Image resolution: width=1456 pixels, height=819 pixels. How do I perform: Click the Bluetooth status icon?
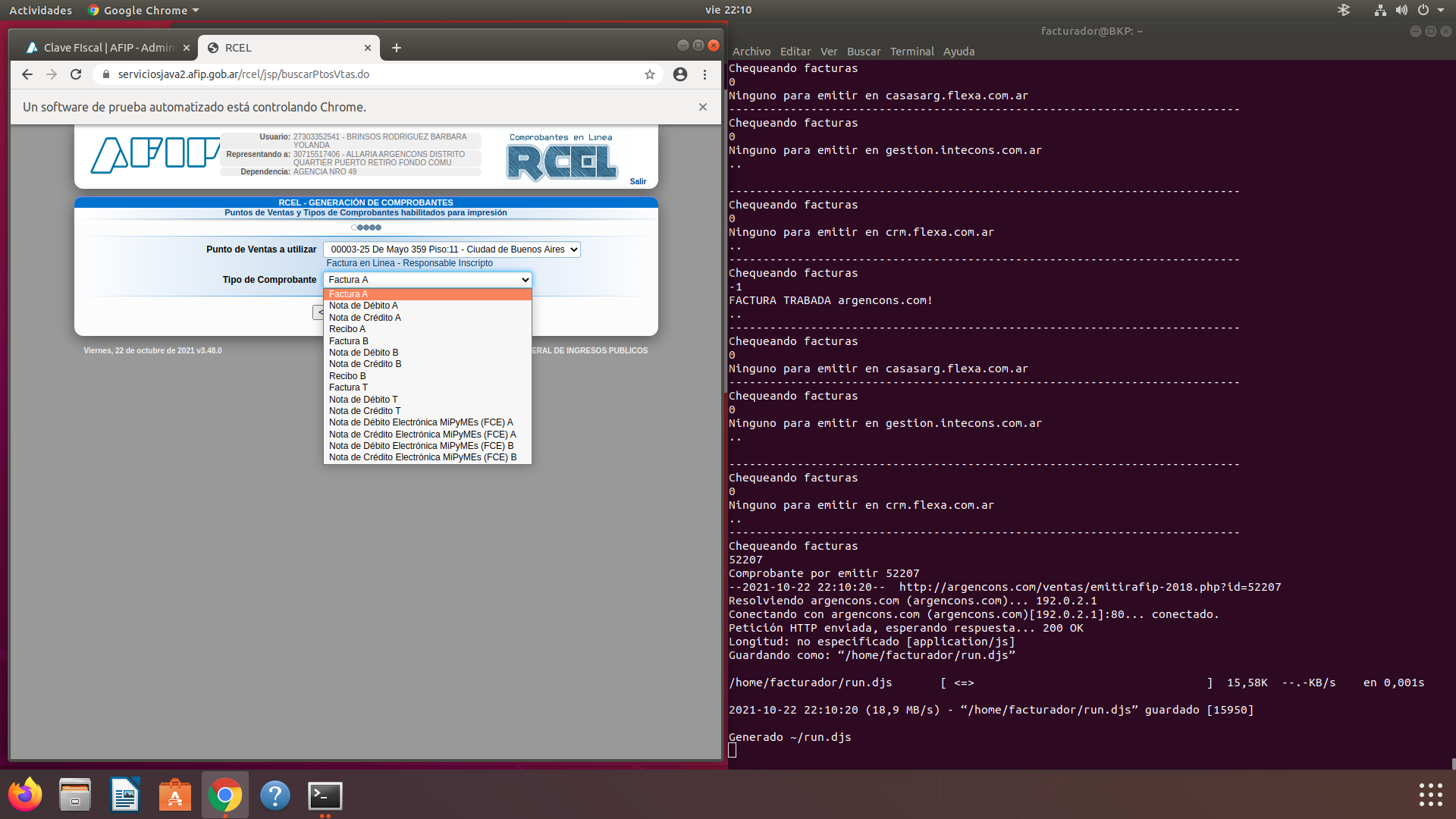point(1344,10)
